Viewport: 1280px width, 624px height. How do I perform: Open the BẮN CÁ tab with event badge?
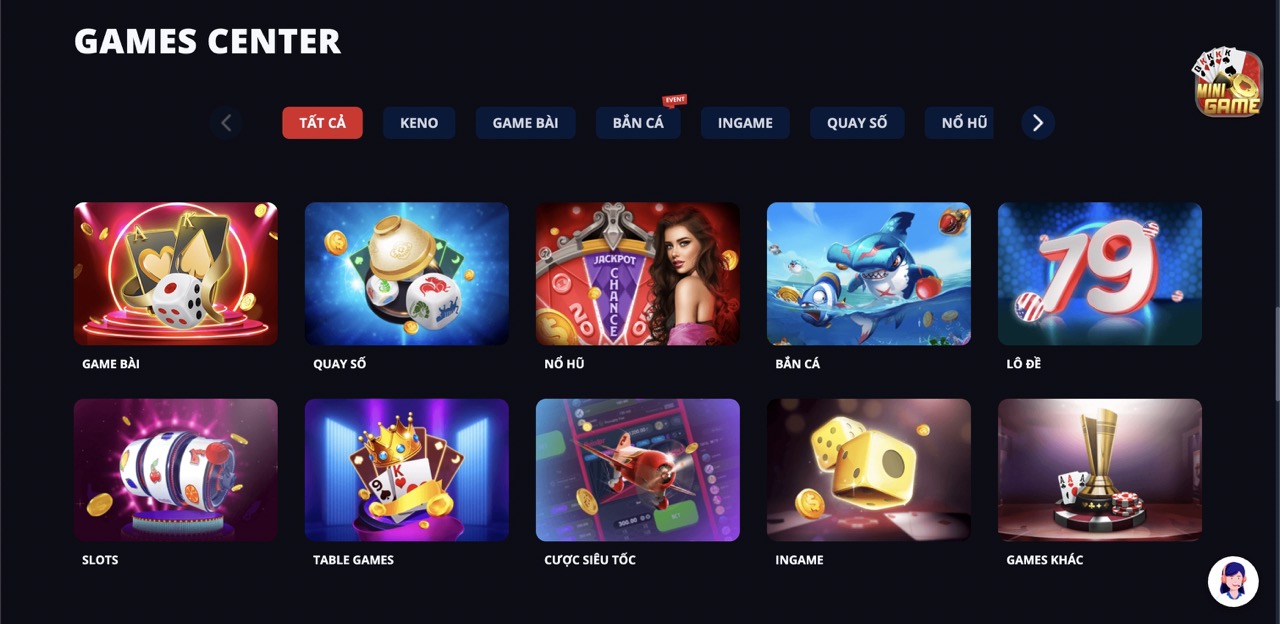[638, 123]
